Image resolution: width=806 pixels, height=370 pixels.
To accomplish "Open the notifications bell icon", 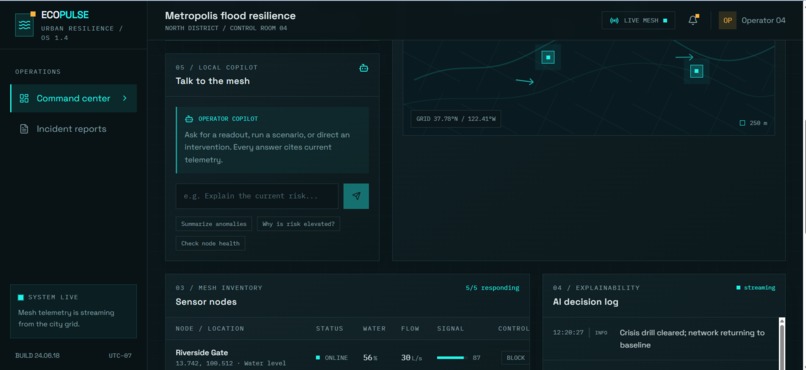I will (x=693, y=21).
